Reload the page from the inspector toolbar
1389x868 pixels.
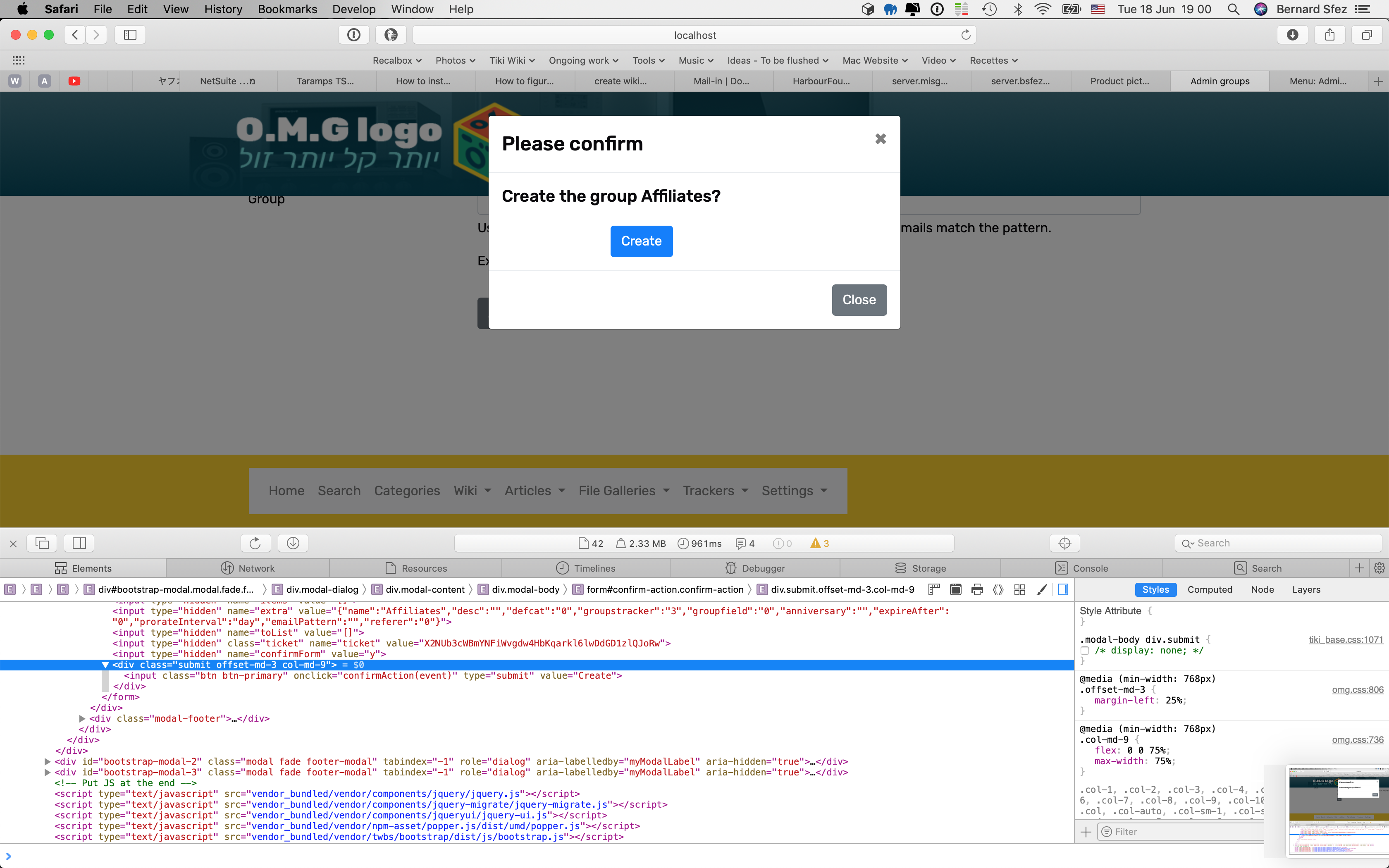click(255, 543)
